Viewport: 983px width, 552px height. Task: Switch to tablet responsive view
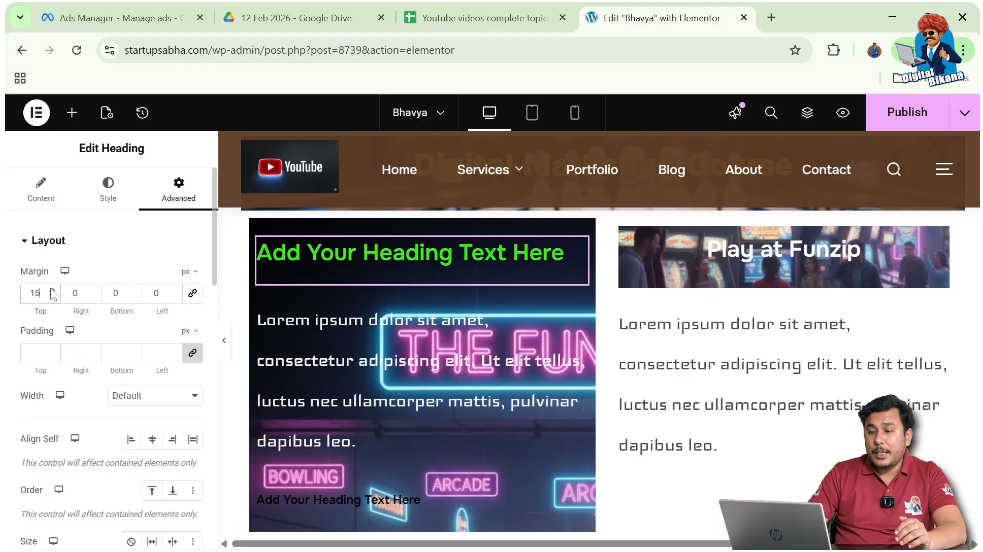(532, 113)
